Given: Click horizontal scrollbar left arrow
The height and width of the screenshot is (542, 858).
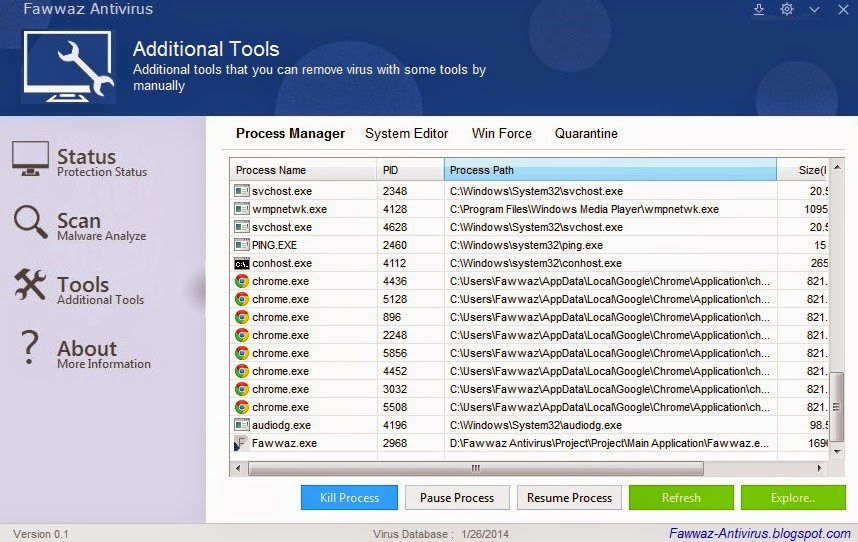Looking at the screenshot, I should (238, 468).
